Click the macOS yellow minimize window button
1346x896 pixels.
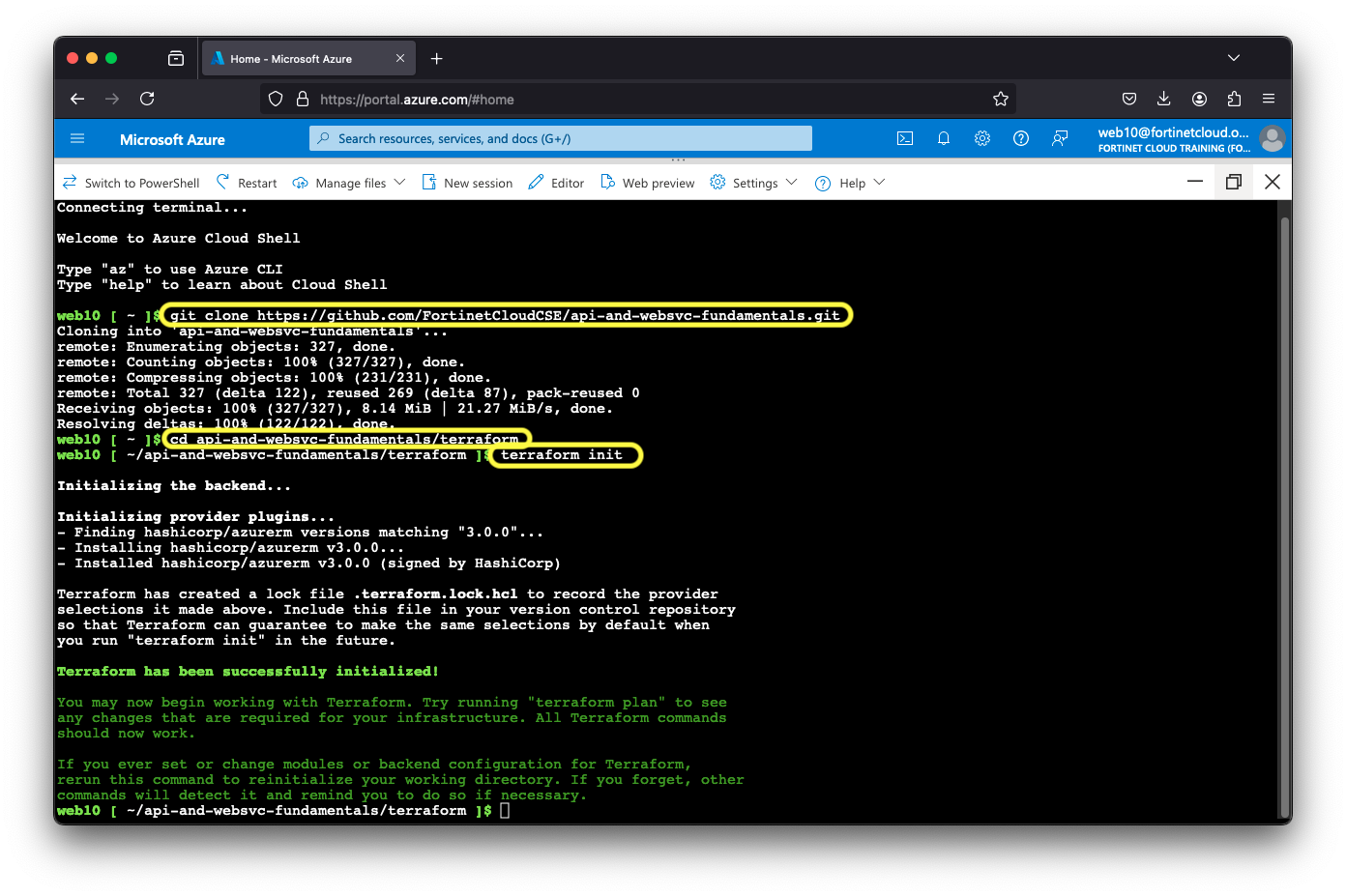click(x=92, y=58)
